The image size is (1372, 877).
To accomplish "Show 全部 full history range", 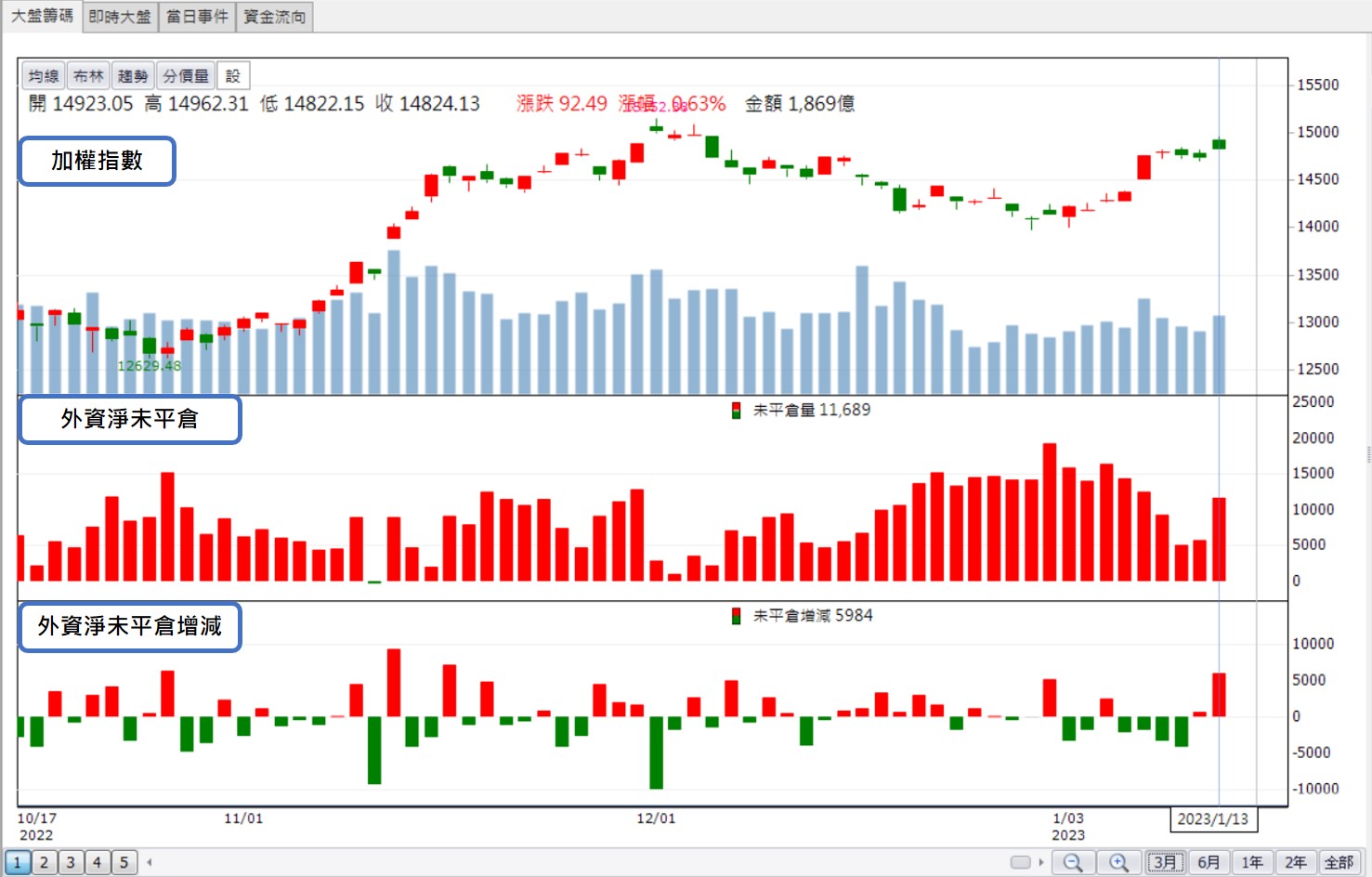I will 1339,862.
